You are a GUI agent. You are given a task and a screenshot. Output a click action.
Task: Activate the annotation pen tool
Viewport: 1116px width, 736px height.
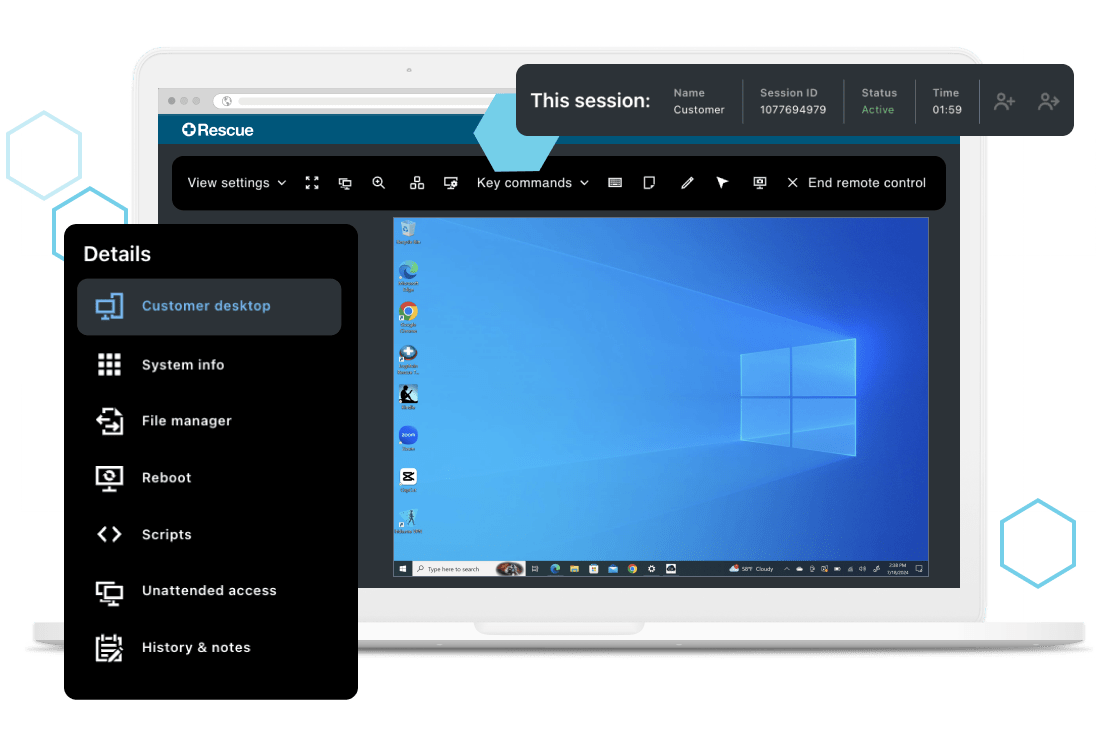point(687,183)
